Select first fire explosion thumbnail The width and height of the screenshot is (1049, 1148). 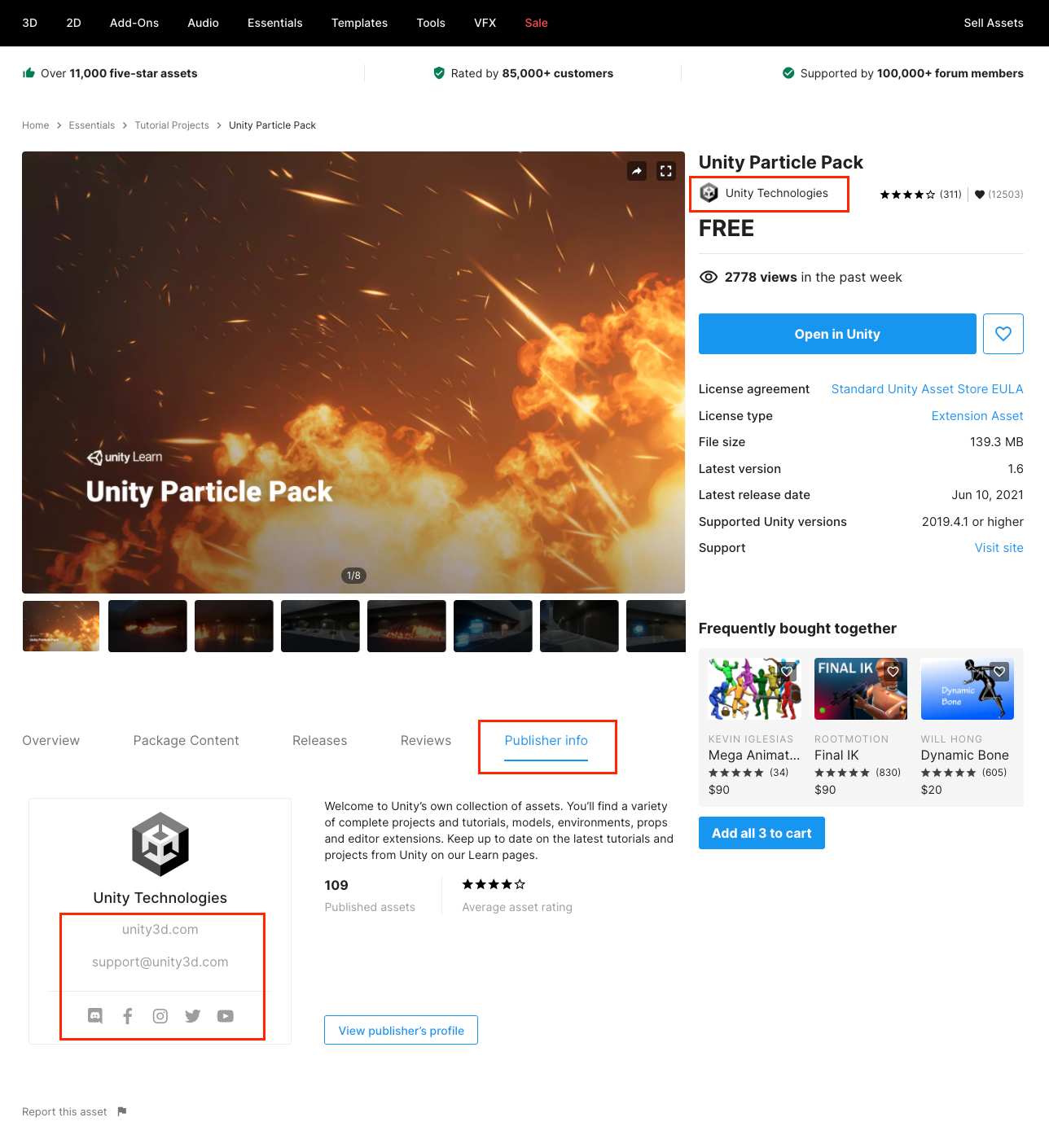61,626
